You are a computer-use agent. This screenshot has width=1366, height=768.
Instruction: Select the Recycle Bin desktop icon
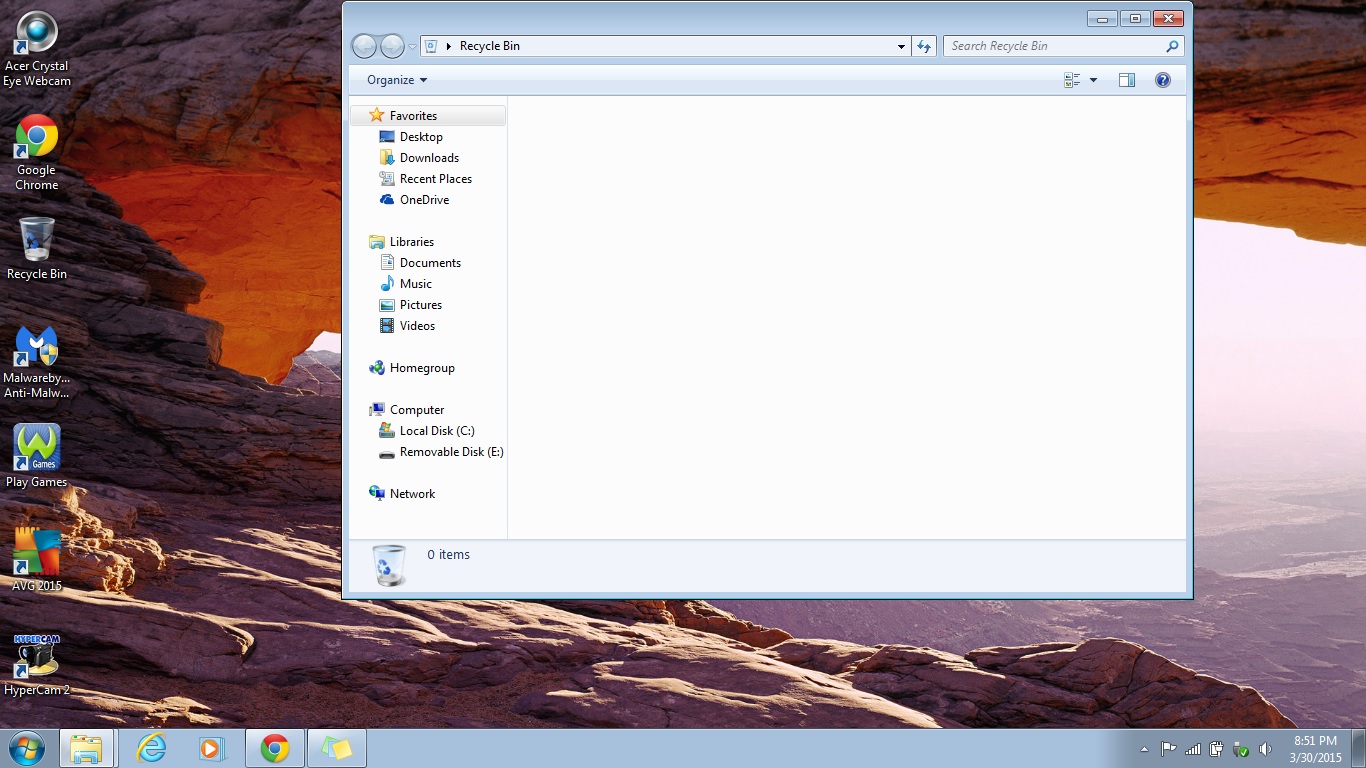(37, 248)
